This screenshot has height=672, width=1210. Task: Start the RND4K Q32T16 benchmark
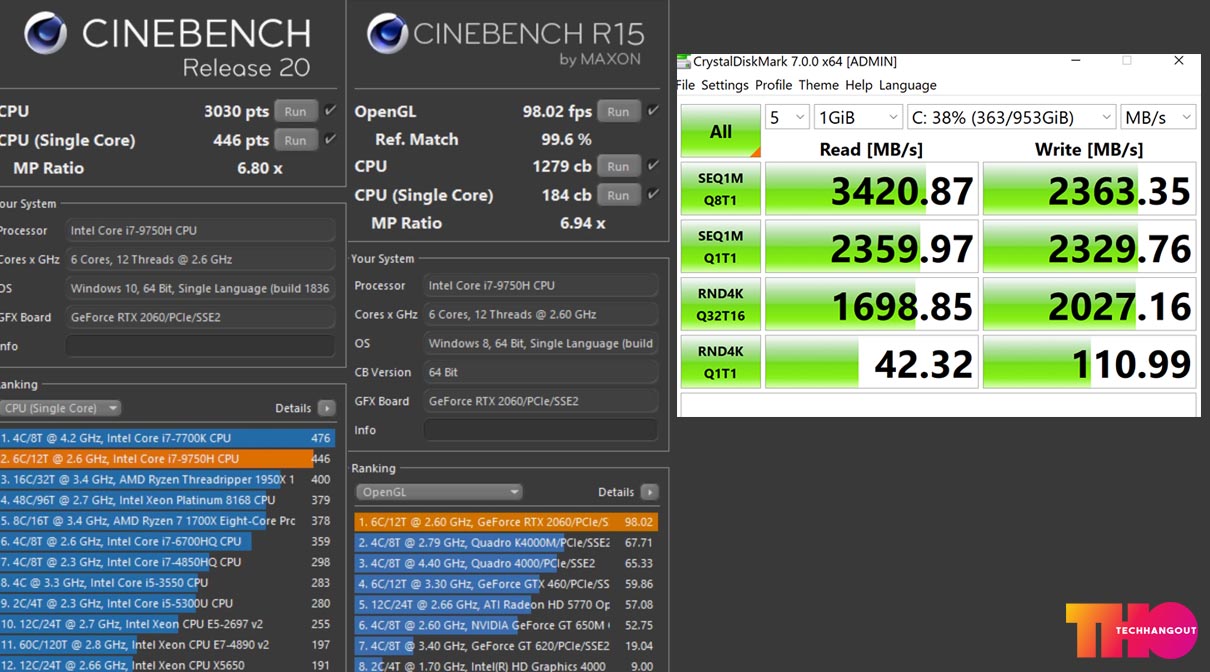[721, 304]
